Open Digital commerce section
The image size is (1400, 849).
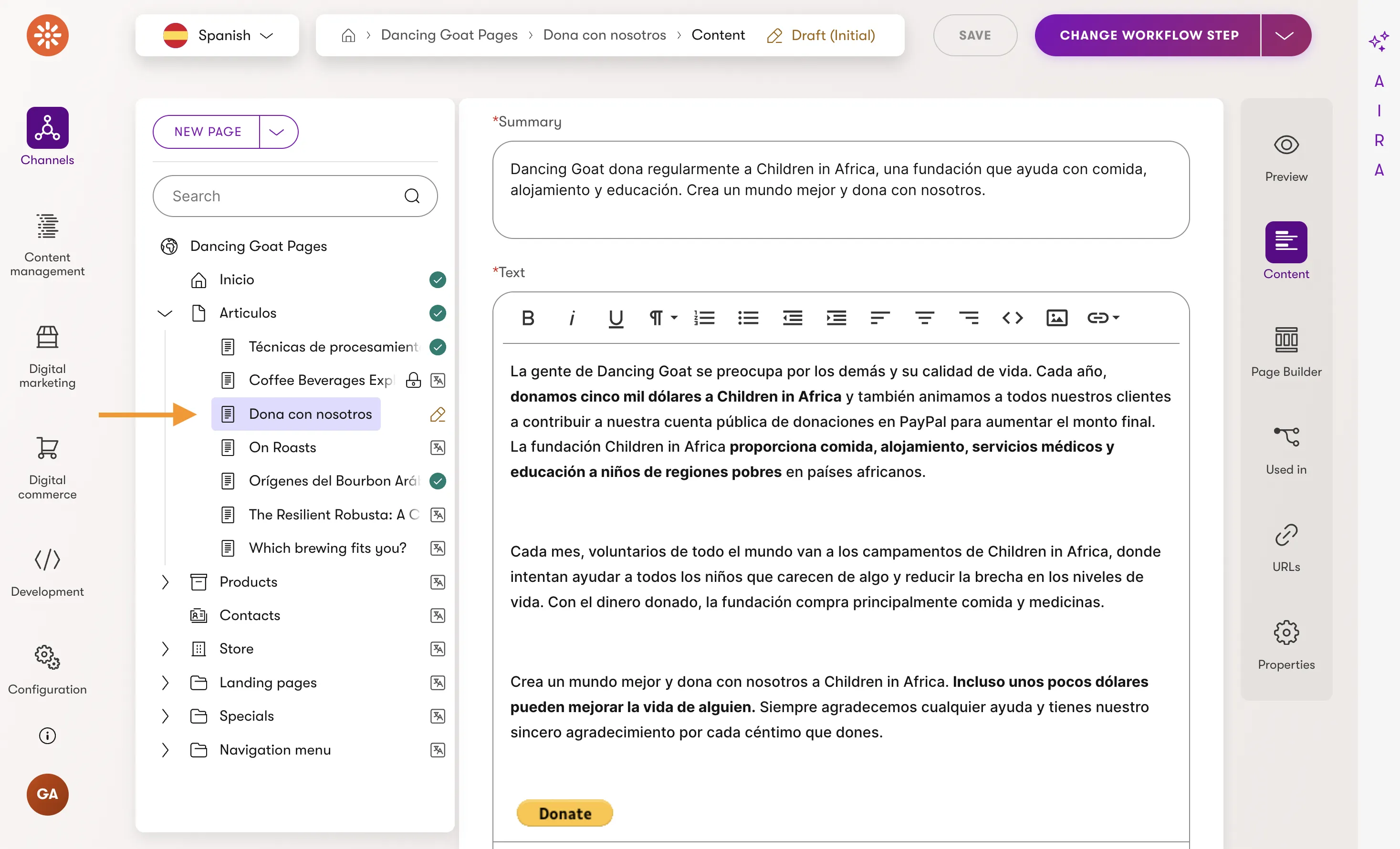[x=47, y=467]
